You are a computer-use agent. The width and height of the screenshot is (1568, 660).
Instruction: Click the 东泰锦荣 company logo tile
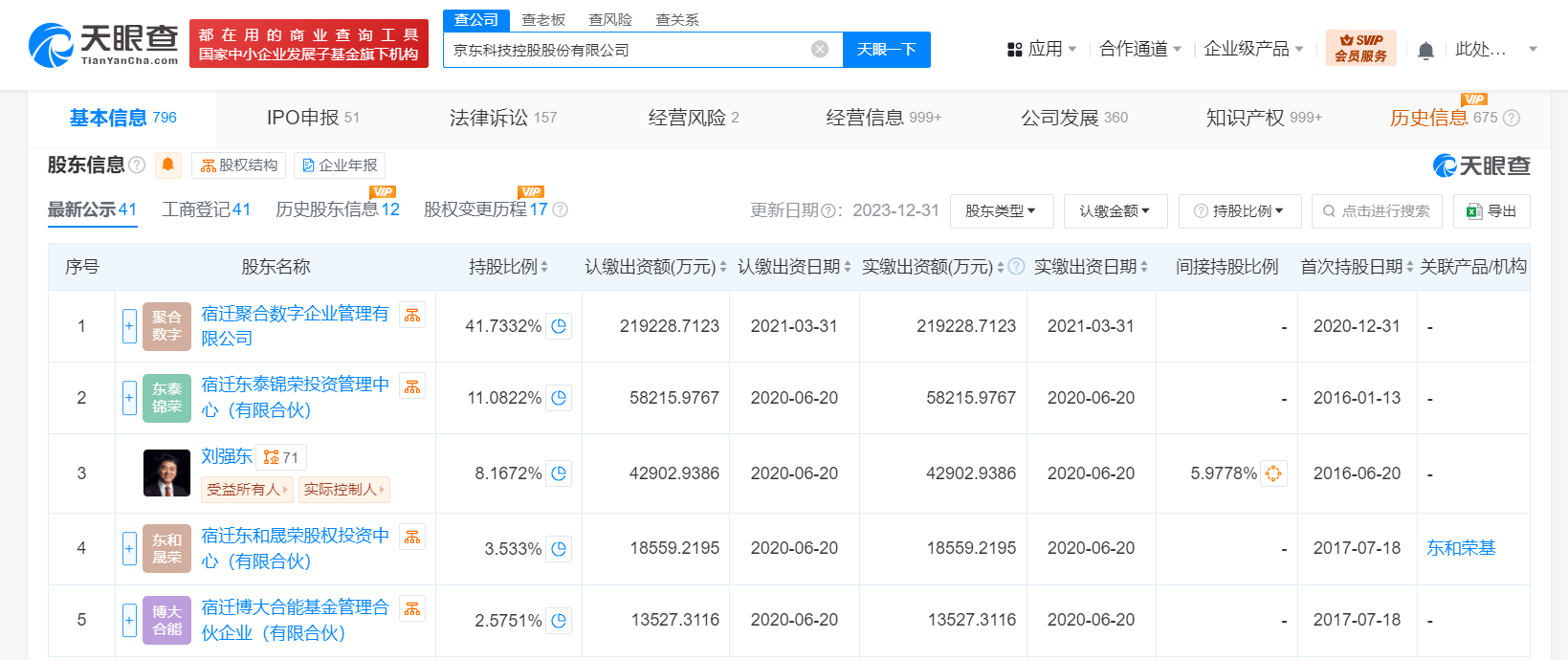click(x=166, y=398)
